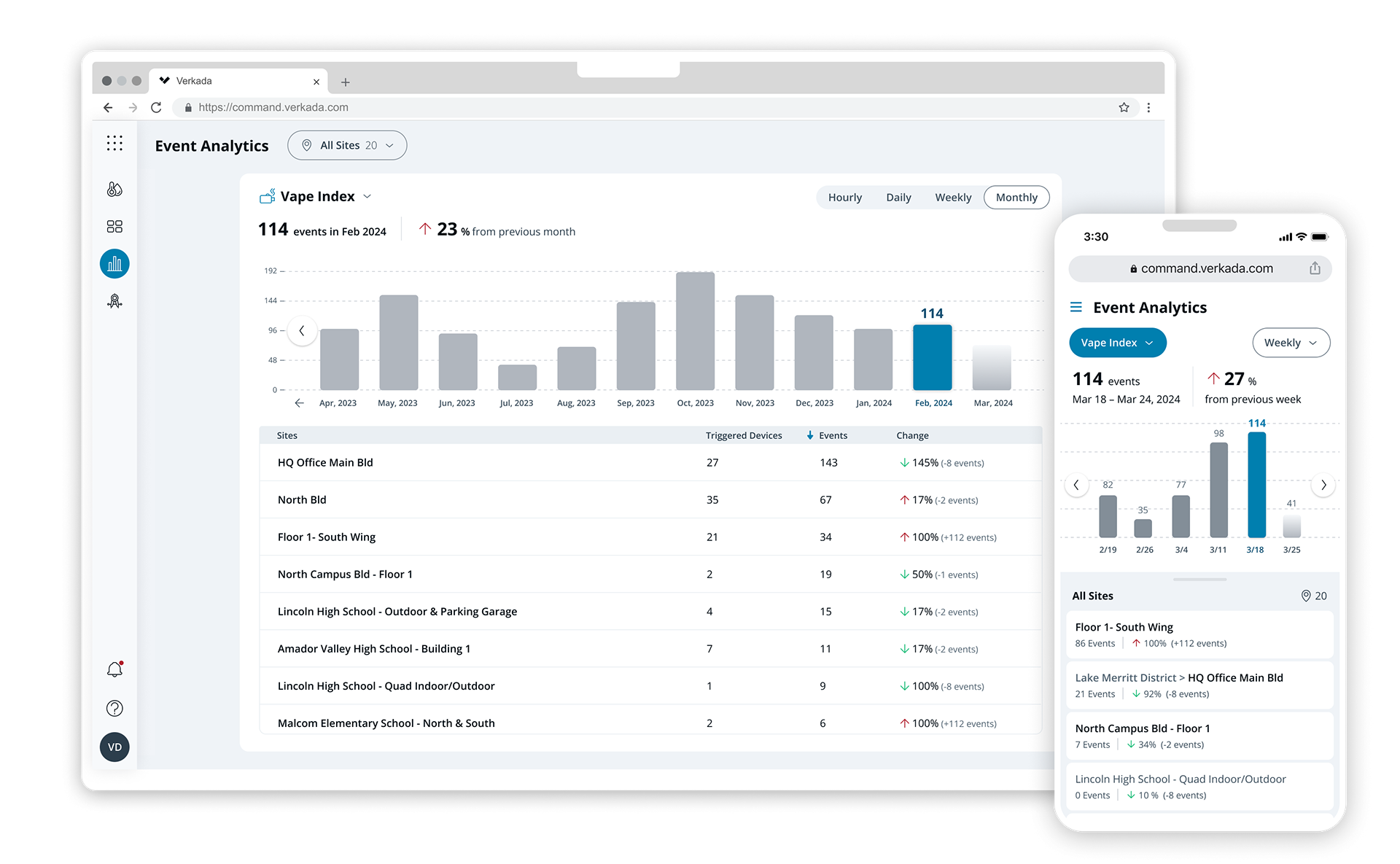Viewport: 1400px width, 864px height.
Task: Open the notifications bell icon
Action: coord(114,669)
